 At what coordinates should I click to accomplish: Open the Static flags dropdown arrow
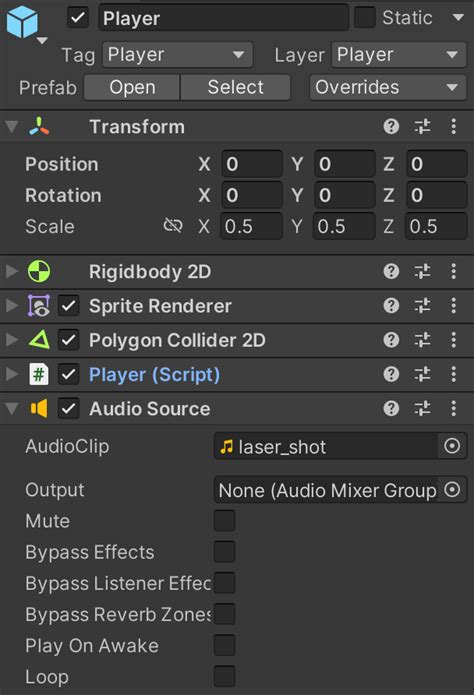pos(458,18)
